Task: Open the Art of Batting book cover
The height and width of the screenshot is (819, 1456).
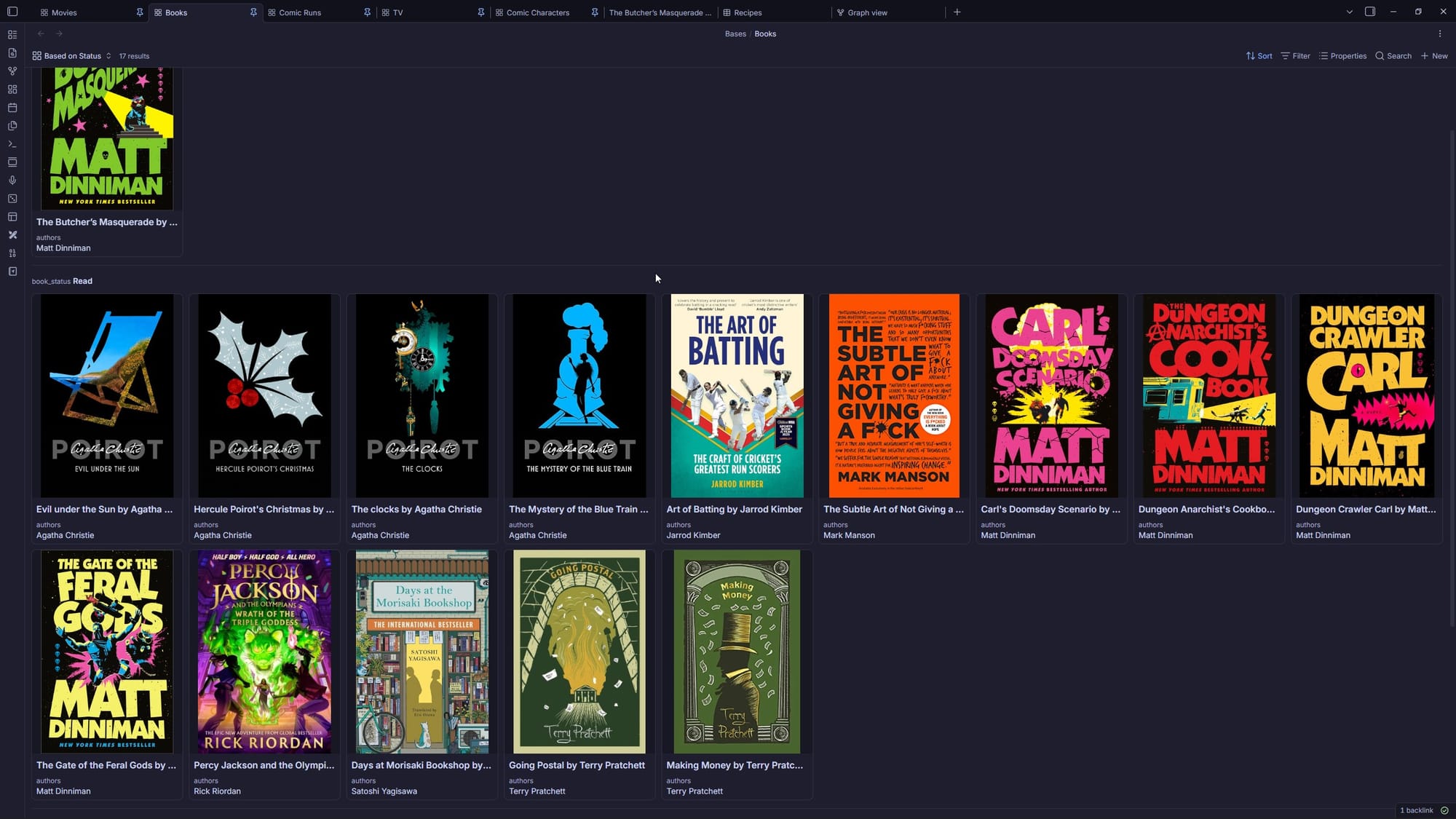Action: 737,396
